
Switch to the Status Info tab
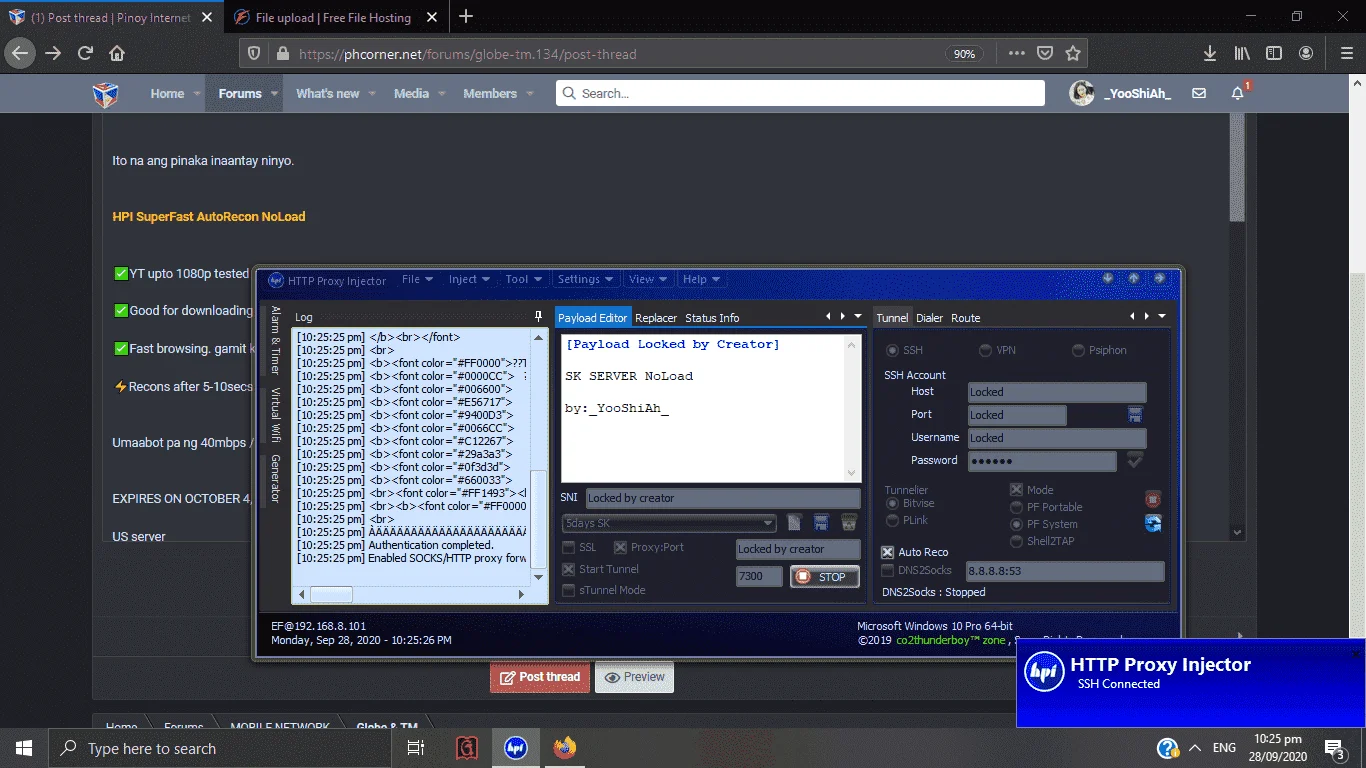(x=712, y=318)
